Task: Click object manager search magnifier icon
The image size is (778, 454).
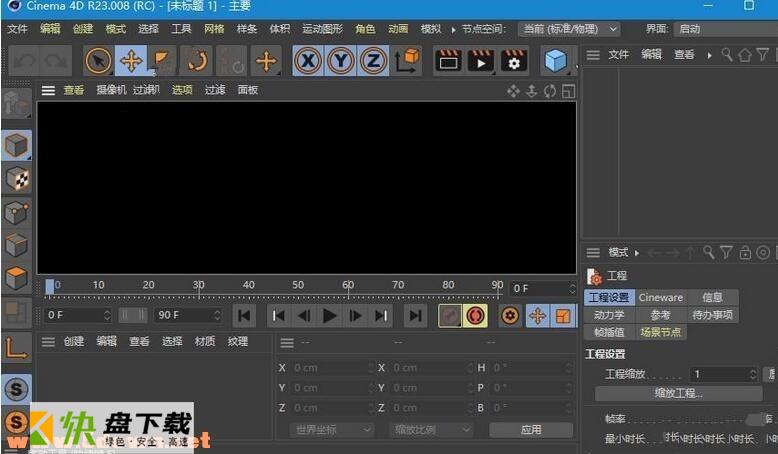Action: click(727, 55)
